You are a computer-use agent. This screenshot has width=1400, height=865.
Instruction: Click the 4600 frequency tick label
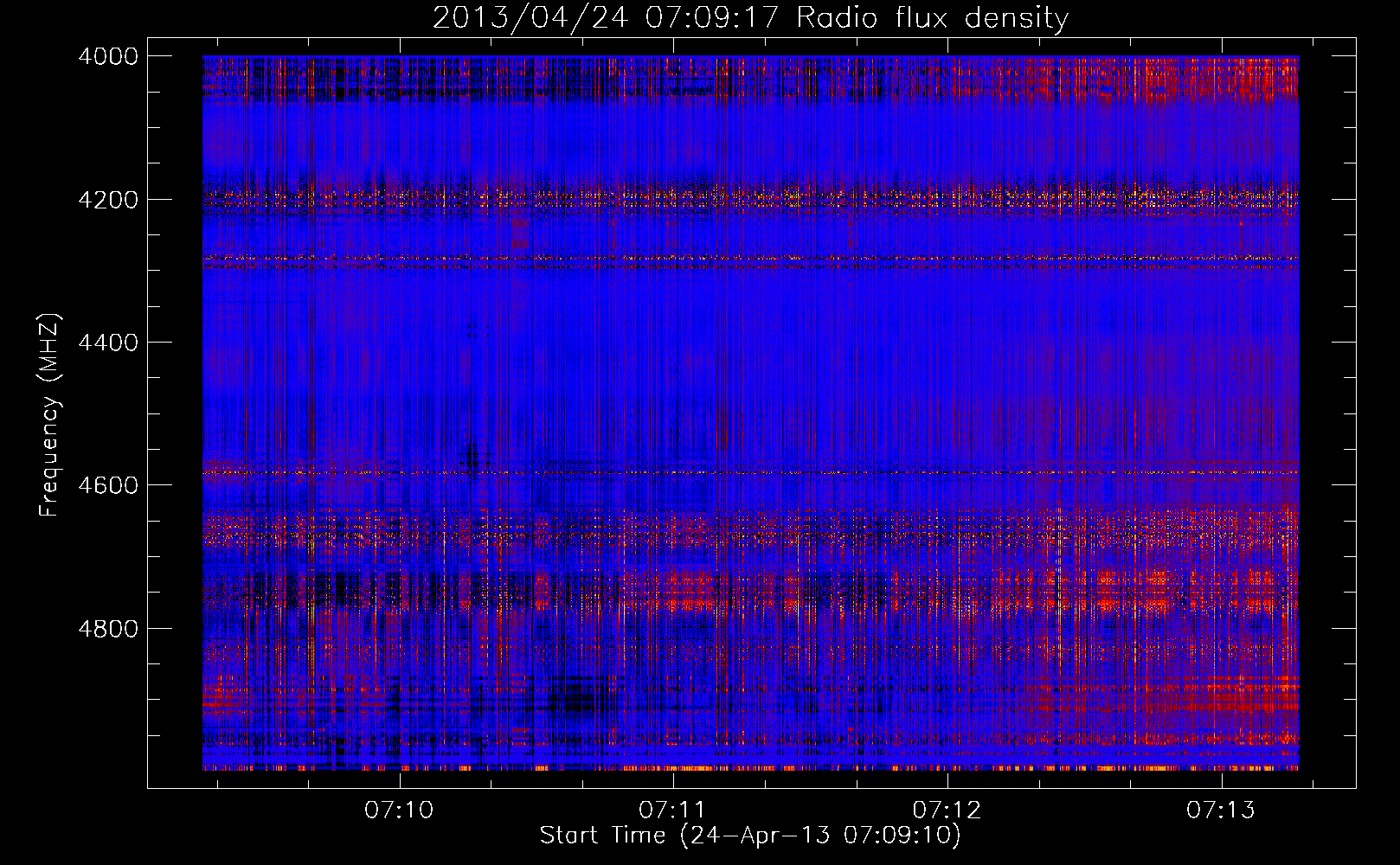(x=107, y=485)
